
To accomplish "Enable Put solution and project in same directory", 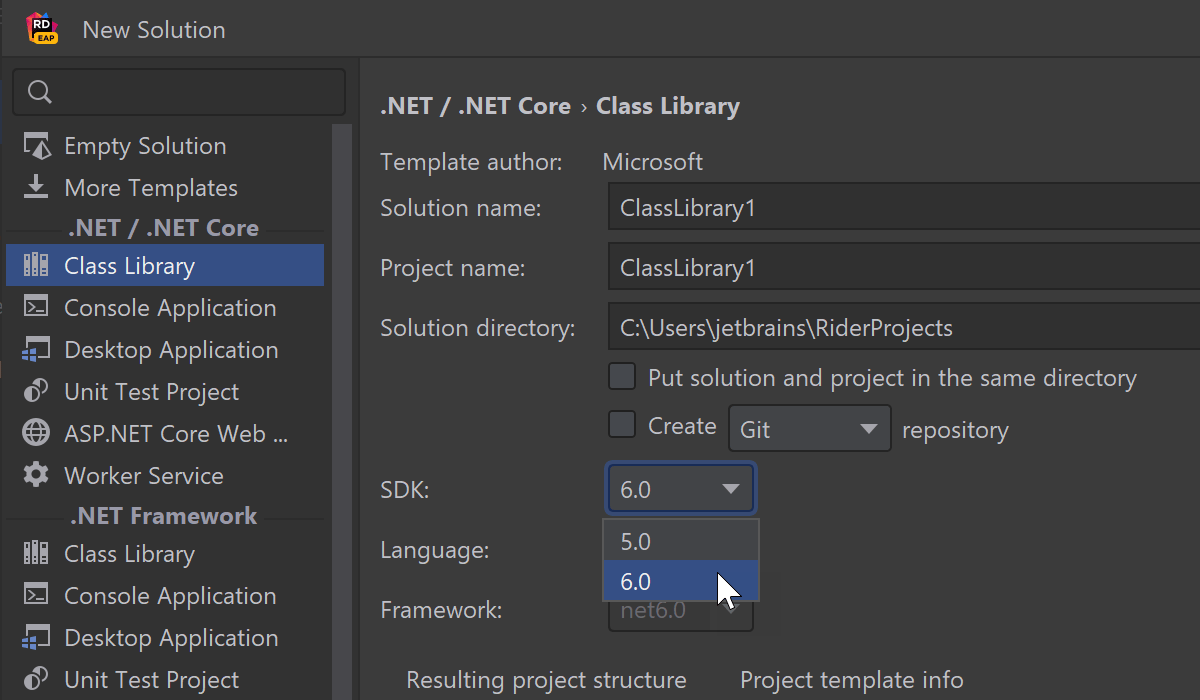I will point(622,377).
